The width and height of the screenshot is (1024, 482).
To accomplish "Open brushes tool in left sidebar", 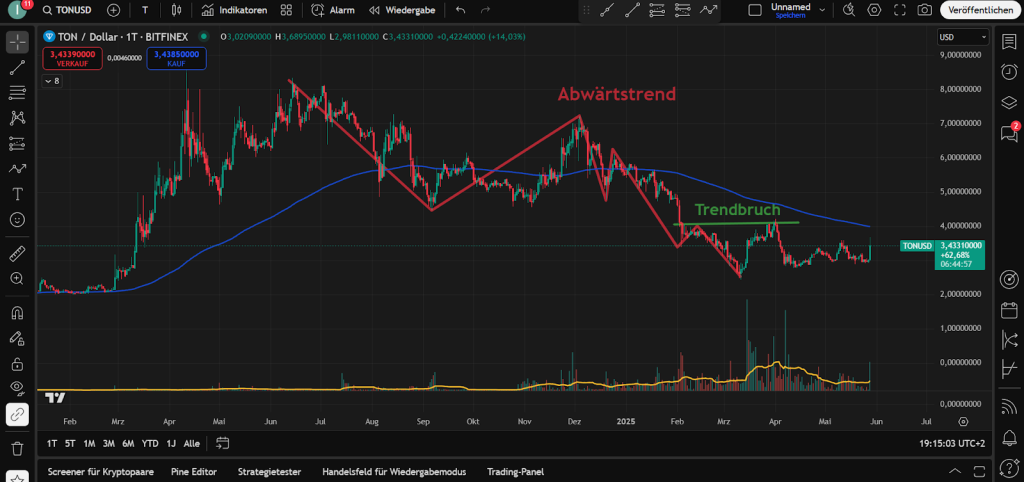I will (18, 169).
